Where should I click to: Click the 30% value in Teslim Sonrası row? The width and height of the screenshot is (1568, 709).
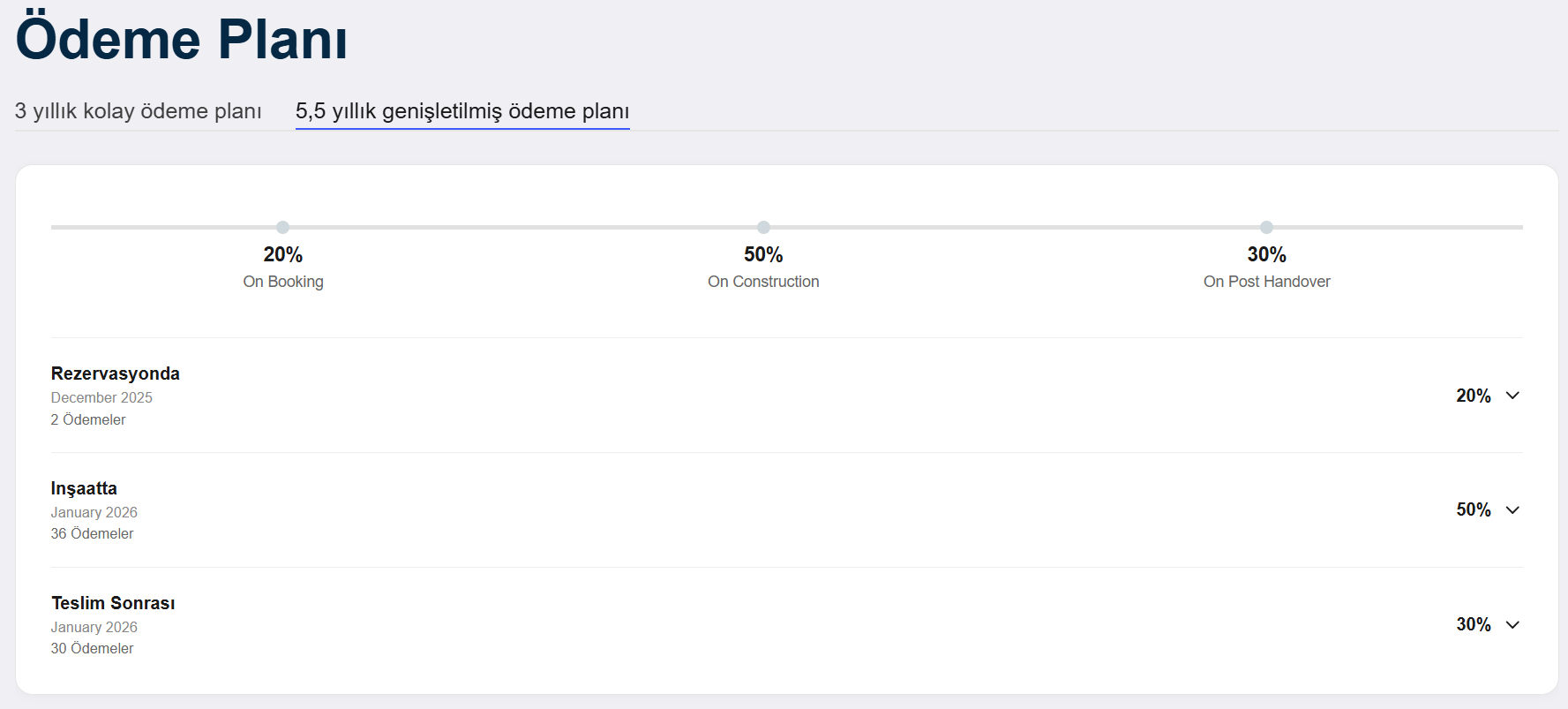[1473, 625]
